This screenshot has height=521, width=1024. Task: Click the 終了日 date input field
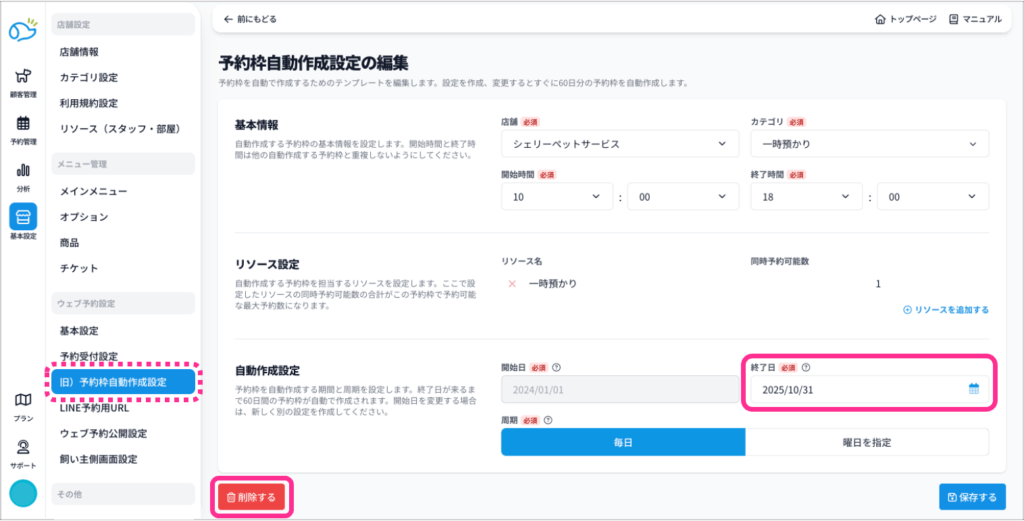pyautogui.click(x=857, y=389)
